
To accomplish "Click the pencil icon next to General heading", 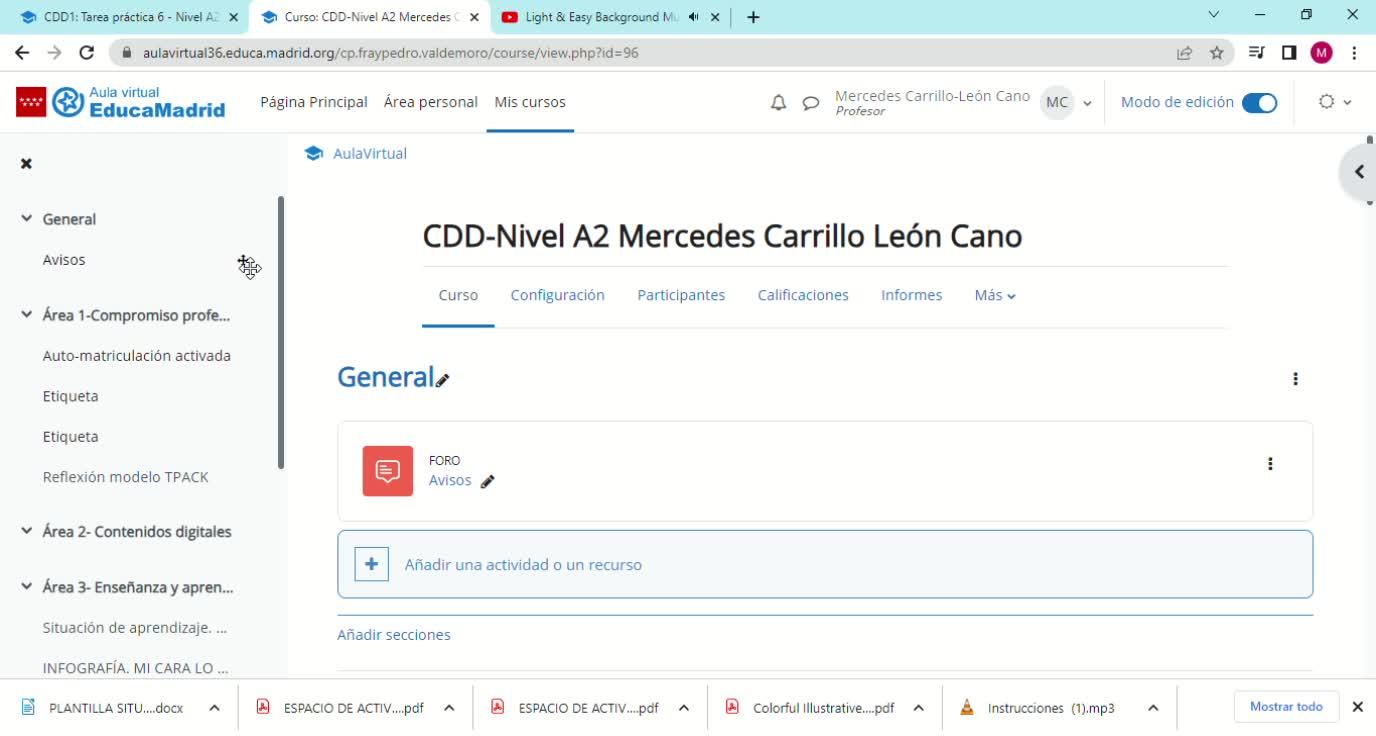I will click(x=443, y=380).
